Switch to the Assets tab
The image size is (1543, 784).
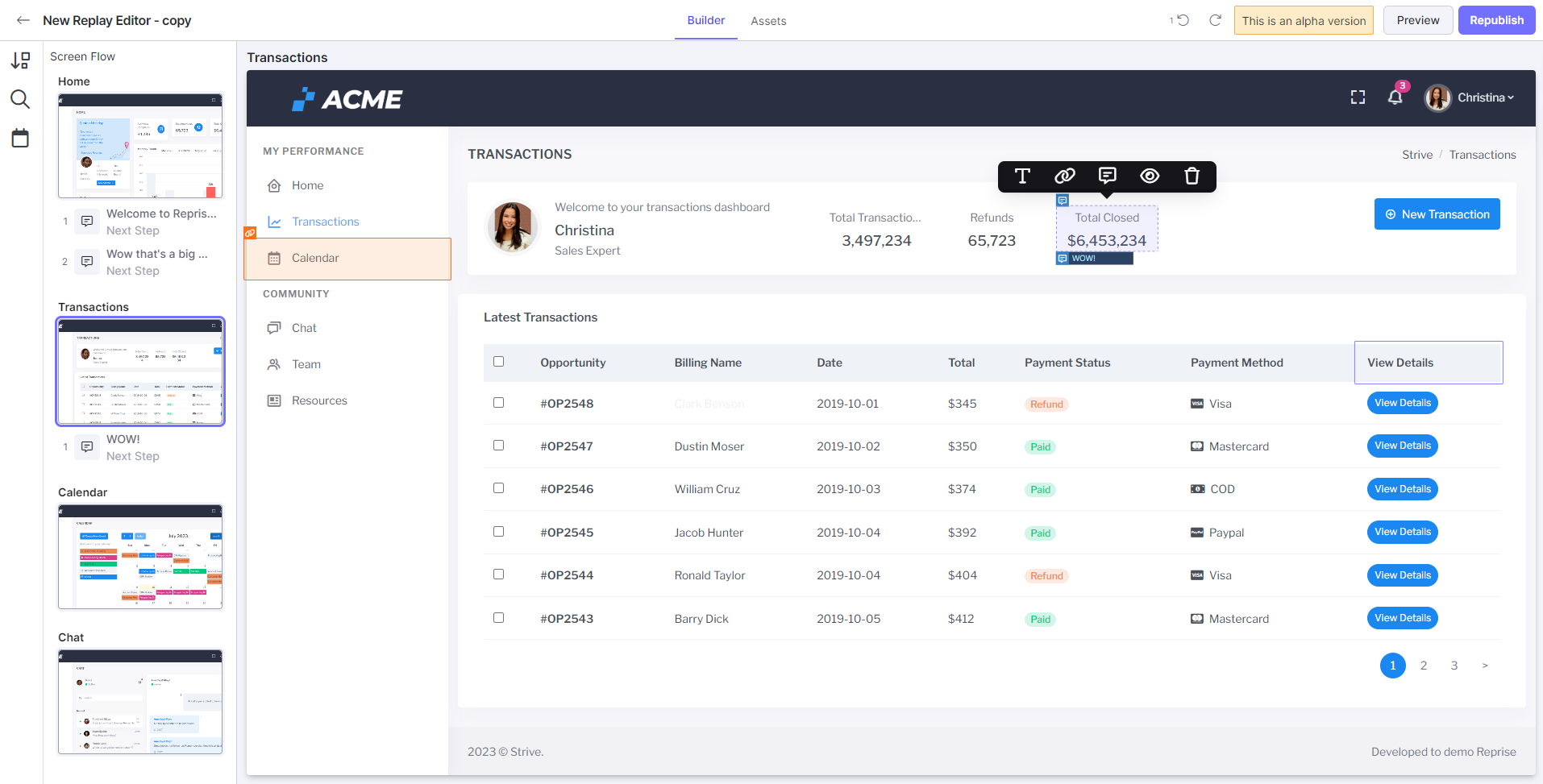[768, 21]
